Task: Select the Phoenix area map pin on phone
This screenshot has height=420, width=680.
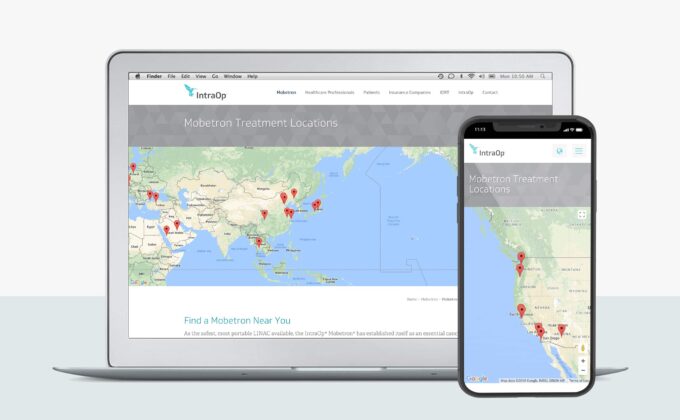Action: pos(562,330)
